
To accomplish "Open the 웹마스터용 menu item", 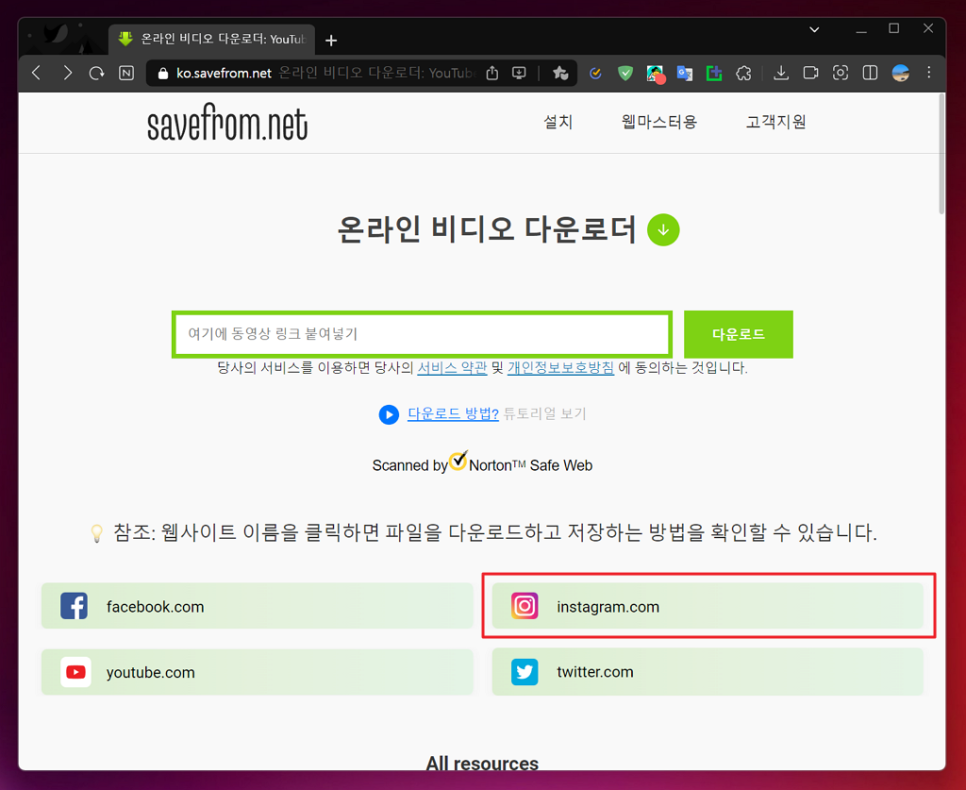I will pyautogui.click(x=659, y=122).
